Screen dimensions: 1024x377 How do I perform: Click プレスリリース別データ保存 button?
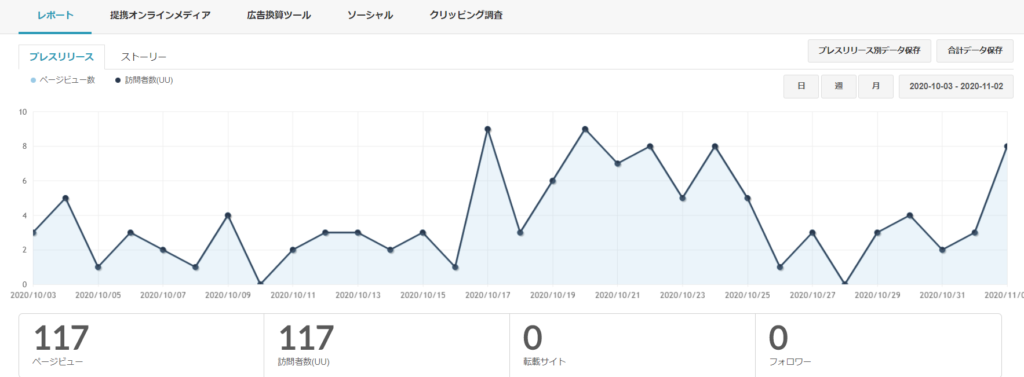coord(869,51)
